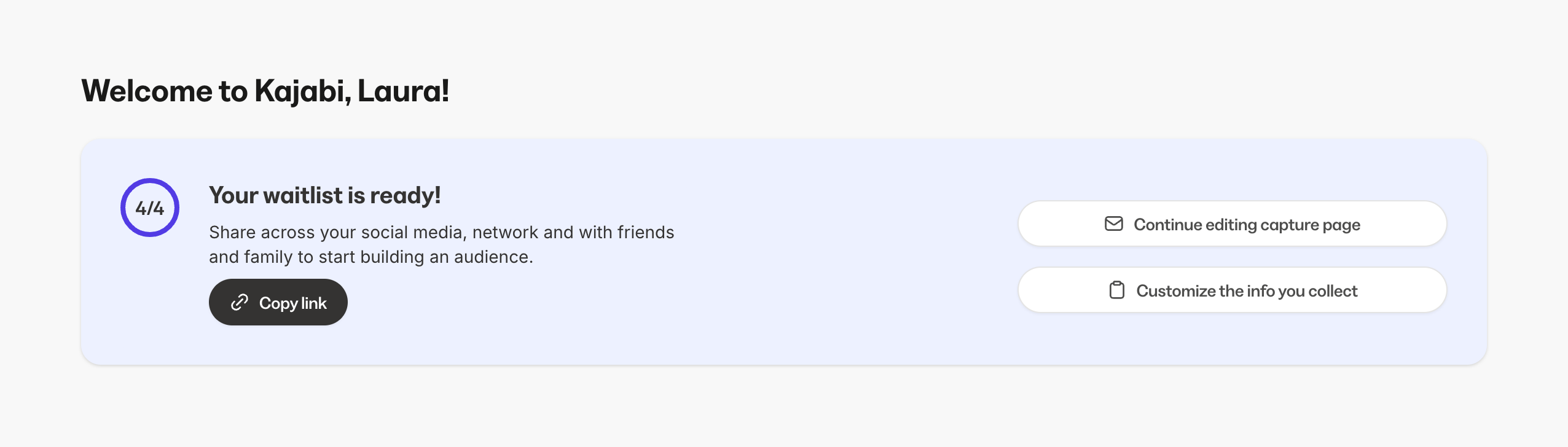Open Continue editing capture page
Screen dimensions: 1568x447
pyautogui.click(x=1232, y=224)
